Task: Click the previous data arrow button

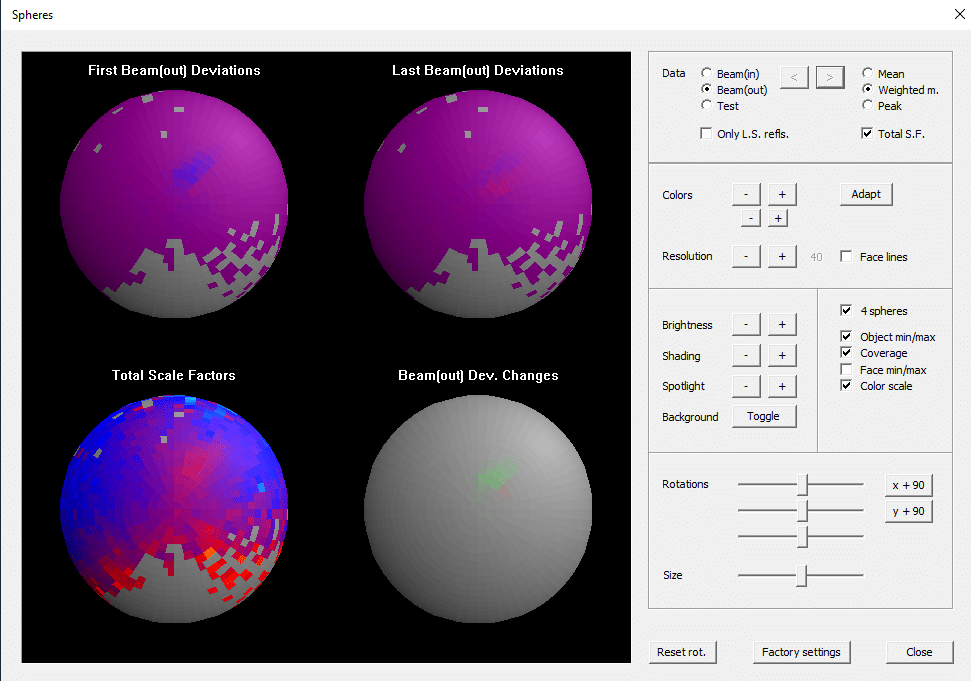Action: (x=794, y=78)
